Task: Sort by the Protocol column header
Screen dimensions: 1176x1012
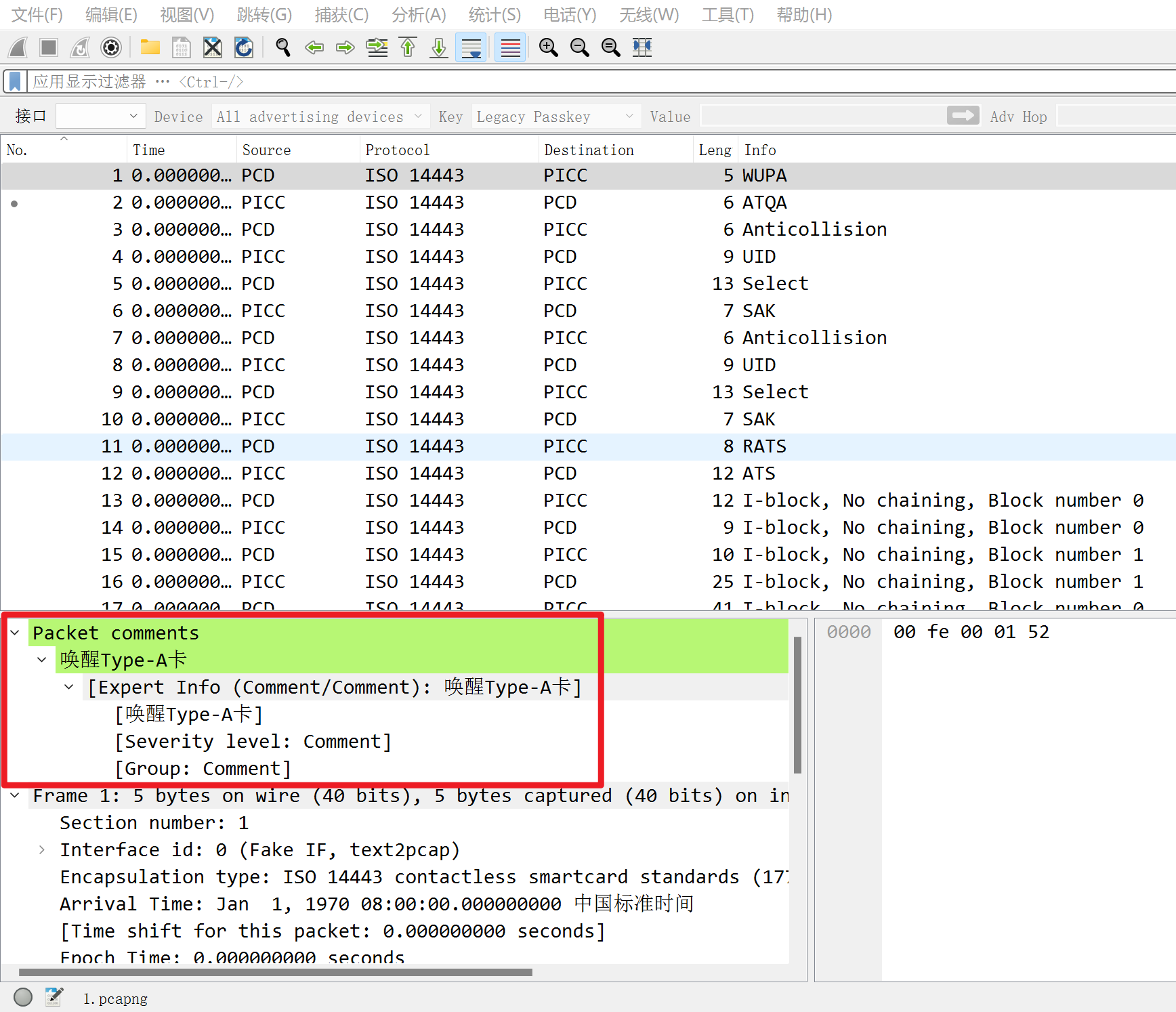Action: 449,150
